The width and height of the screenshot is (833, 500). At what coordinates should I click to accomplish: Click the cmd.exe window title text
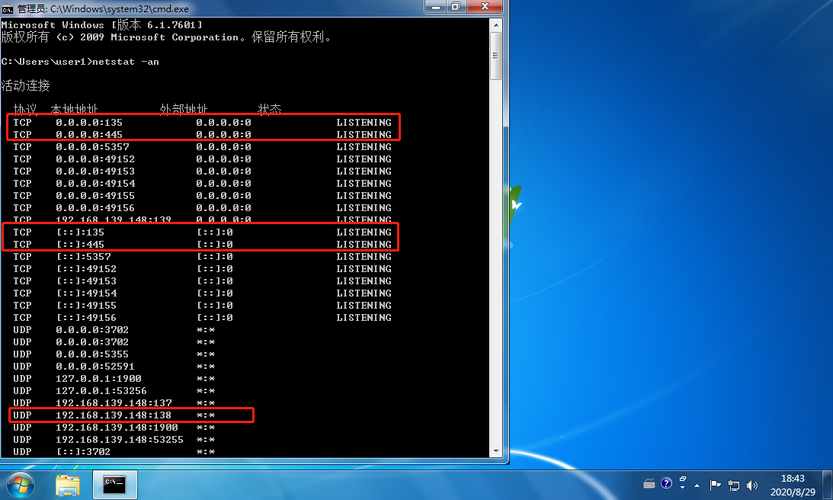[x=103, y=9]
